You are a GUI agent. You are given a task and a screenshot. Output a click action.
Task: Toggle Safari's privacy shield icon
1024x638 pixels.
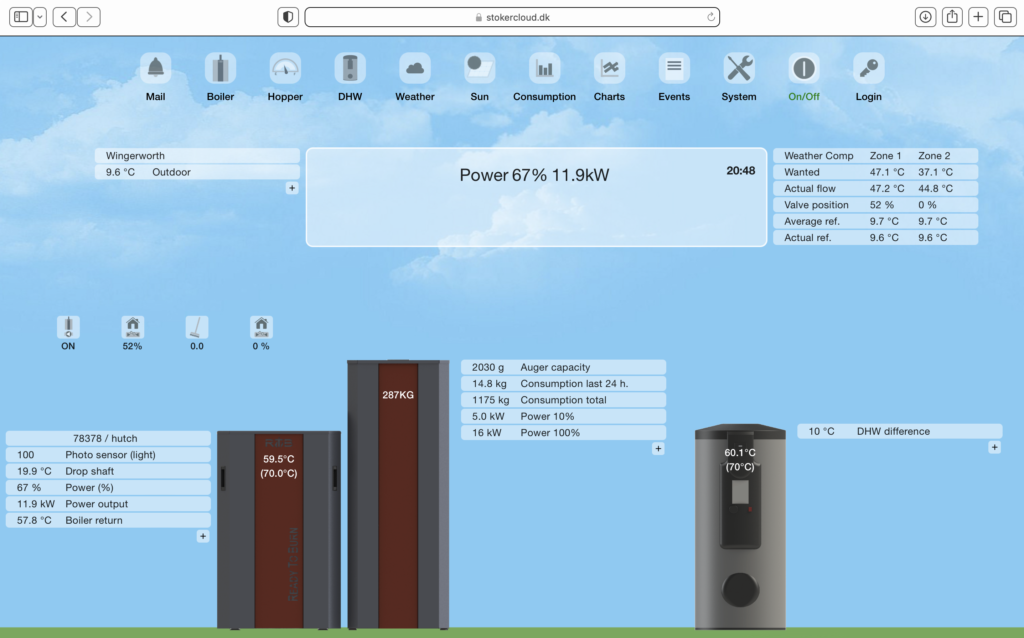coord(288,17)
